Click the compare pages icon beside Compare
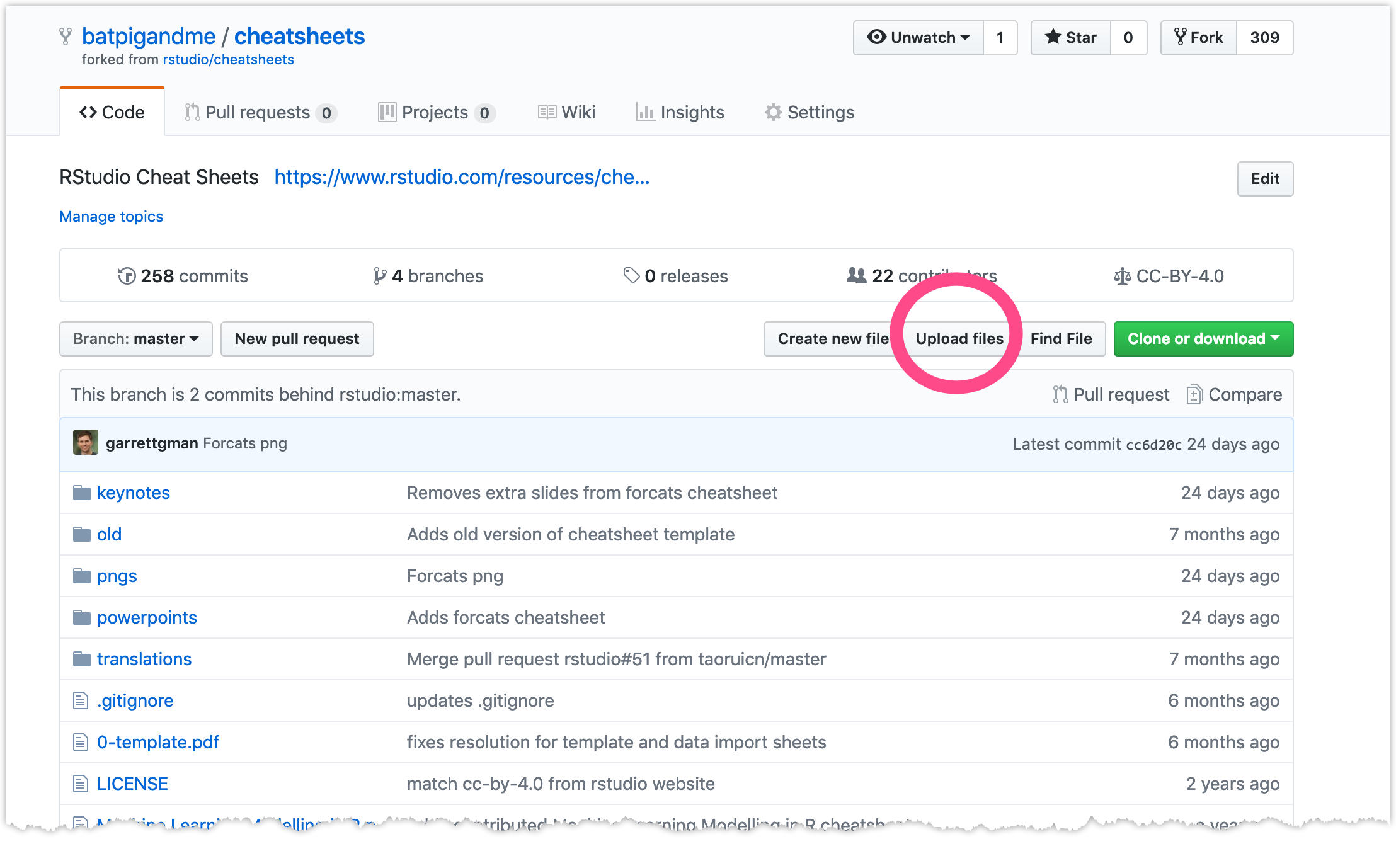Image resolution: width=1396 pixels, height=868 pixels. pyautogui.click(x=1195, y=394)
